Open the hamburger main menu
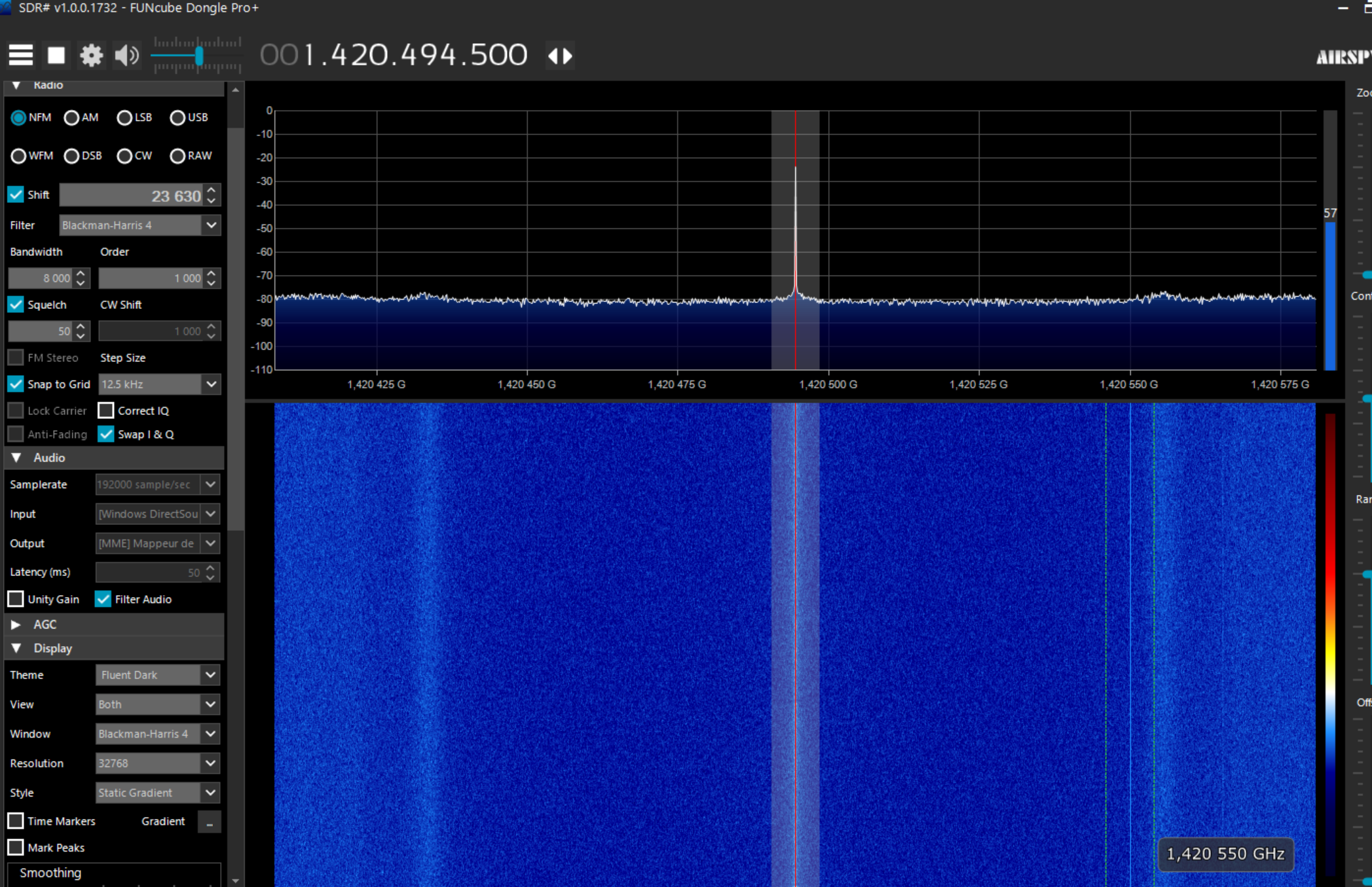Screen dimensions: 1372x887 click(20, 56)
